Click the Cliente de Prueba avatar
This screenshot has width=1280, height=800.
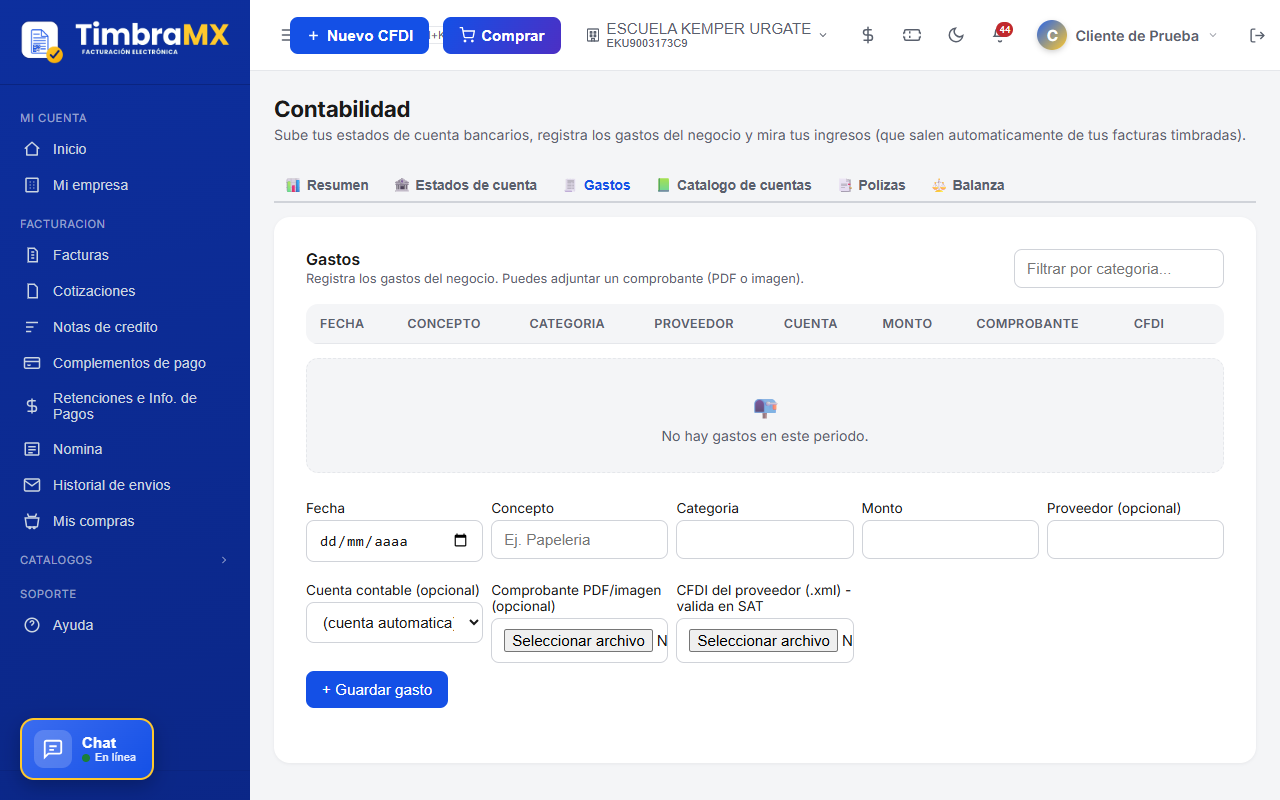[x=1052, y=36]
